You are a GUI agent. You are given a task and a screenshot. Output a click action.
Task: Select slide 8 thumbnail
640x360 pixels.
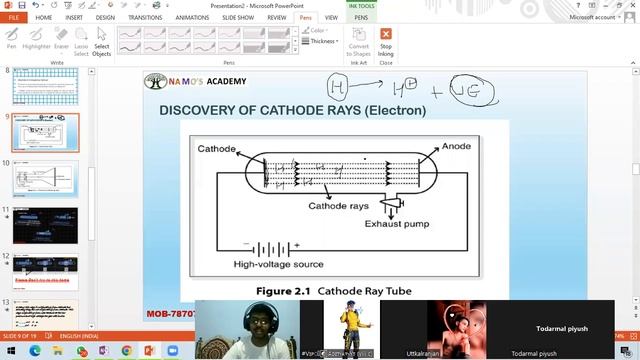tap(45, 86)
